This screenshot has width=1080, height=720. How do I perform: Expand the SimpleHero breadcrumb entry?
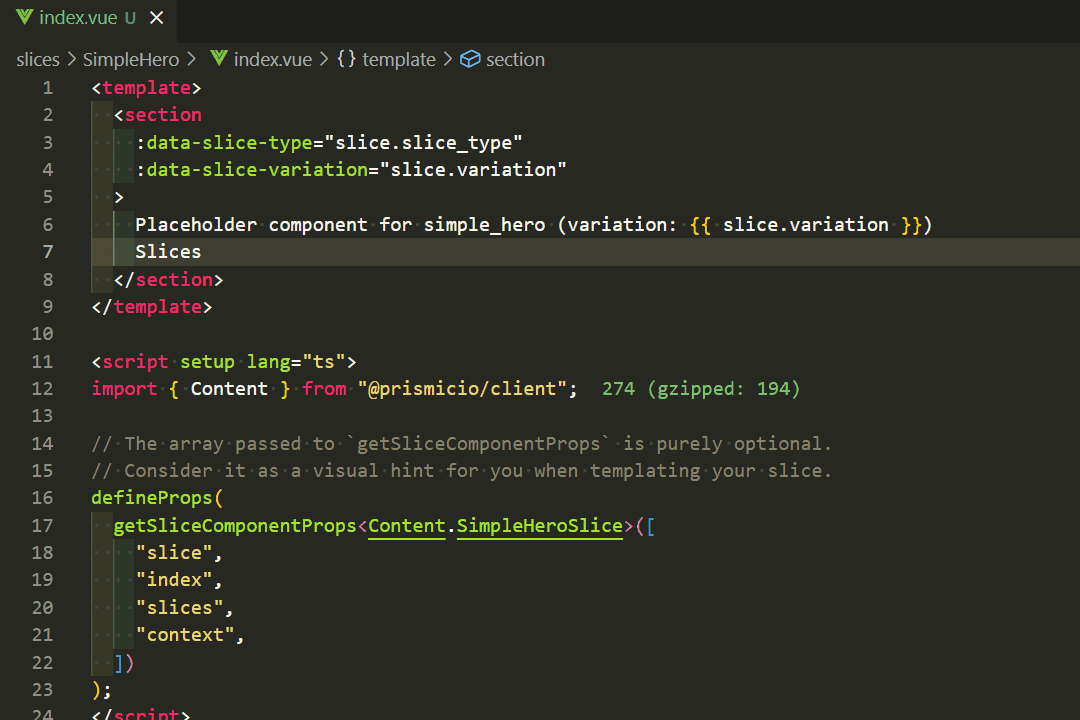[131, 59]
